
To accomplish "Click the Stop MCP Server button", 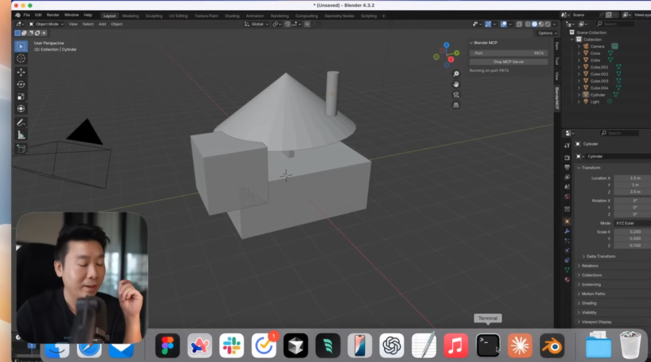I will 509,61.
